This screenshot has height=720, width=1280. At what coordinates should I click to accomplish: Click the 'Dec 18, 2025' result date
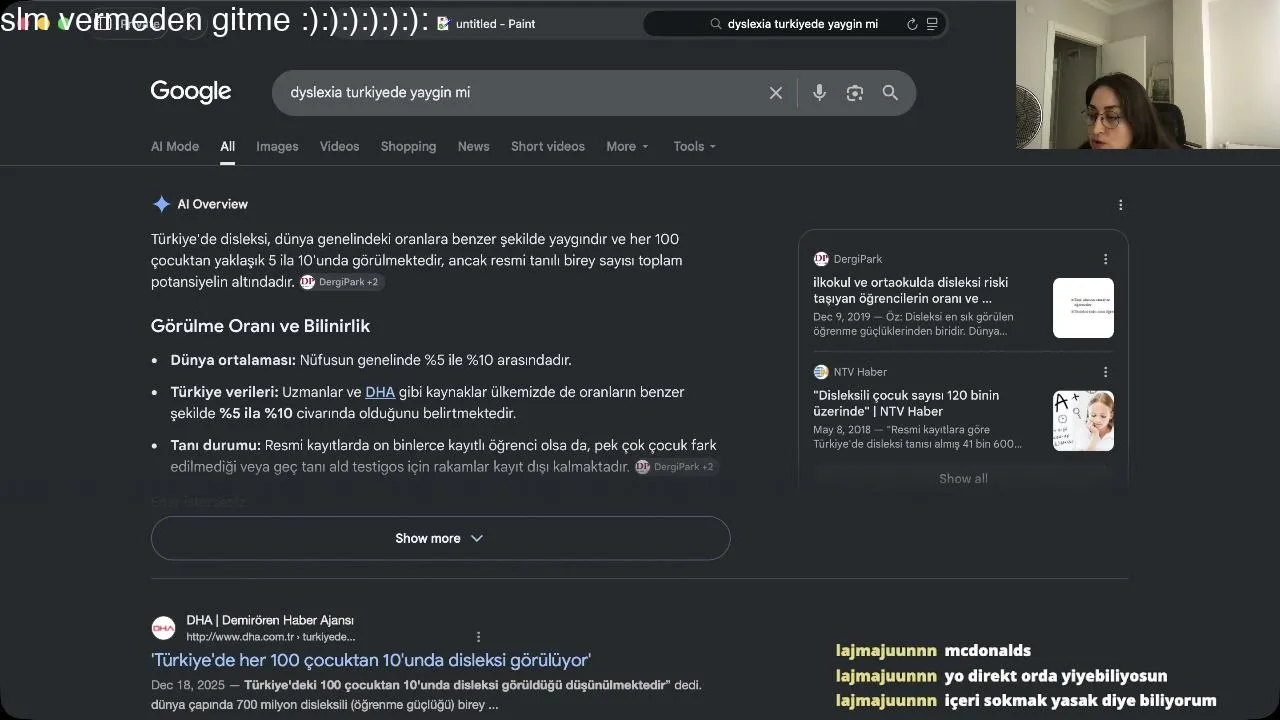(x=188, y=685)
